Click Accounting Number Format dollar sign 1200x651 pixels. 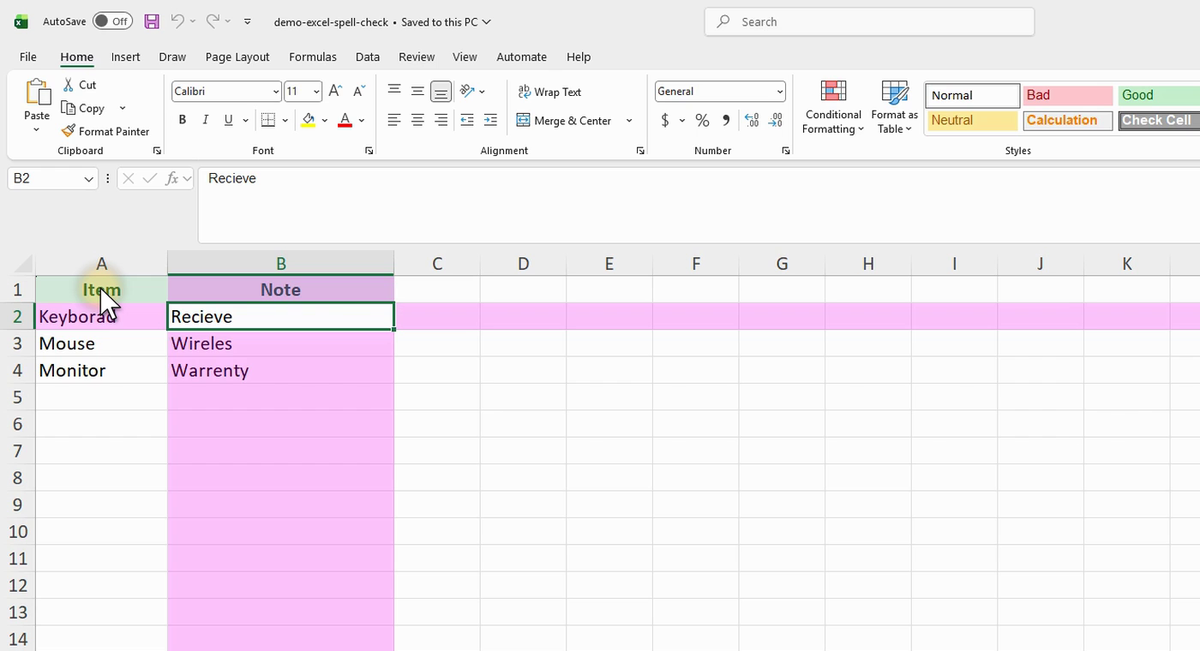pyautogui.click(x=666, y=120)
